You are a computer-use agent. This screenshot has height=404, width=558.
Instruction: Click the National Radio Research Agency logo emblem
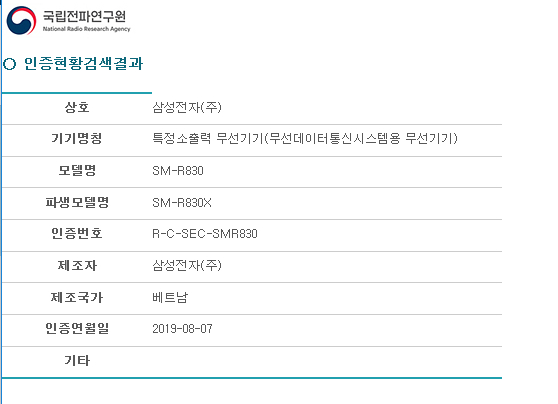(x=21, y=20)
